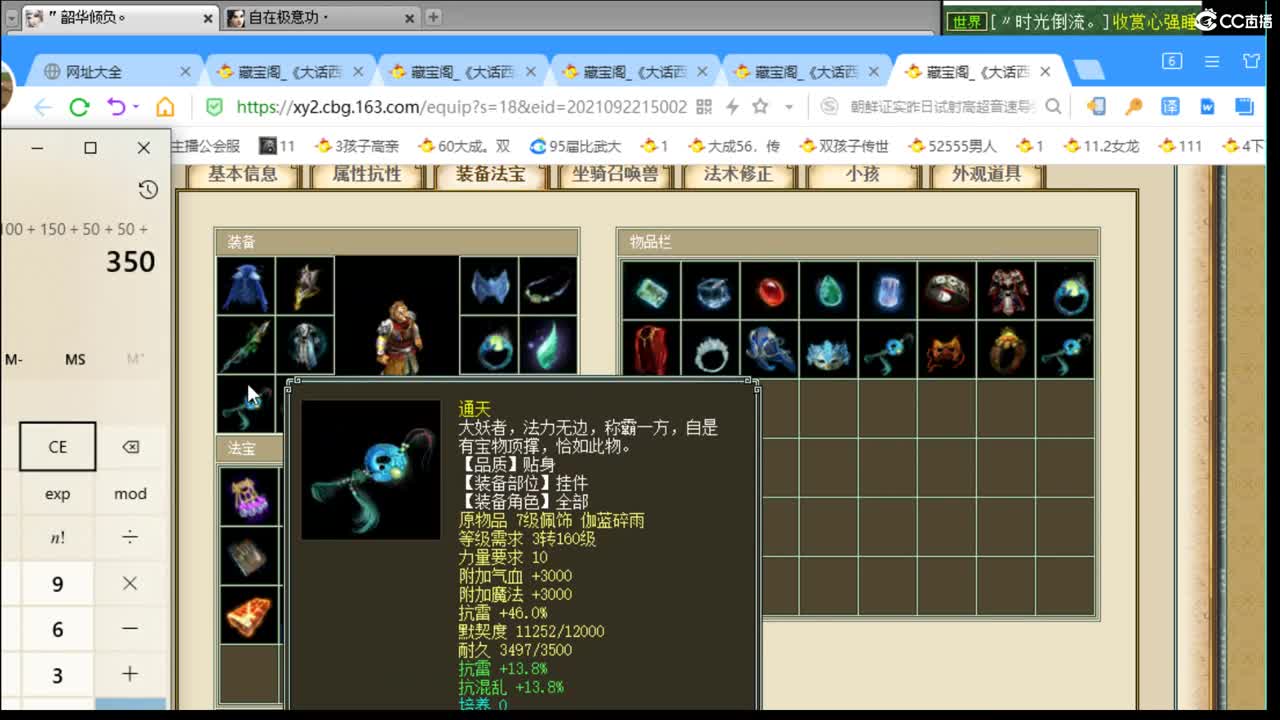Click the calculator divide button
Image resolution: width=1280 pixels, height=720 pixels.
pyautogui.click(x=130, y=538)
